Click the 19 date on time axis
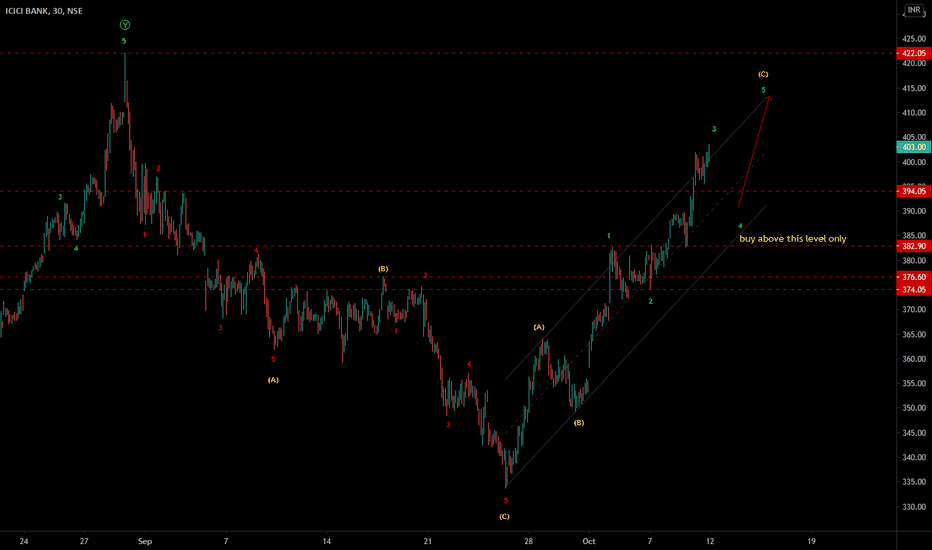This screenshot has height=550, width=932. click(x=811, y=541)
